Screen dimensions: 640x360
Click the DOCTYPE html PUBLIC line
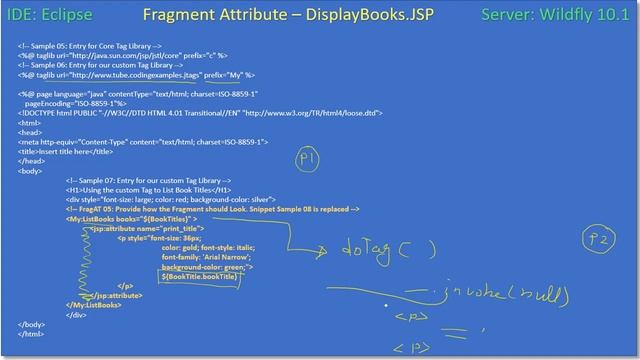[x=200, y=113]
